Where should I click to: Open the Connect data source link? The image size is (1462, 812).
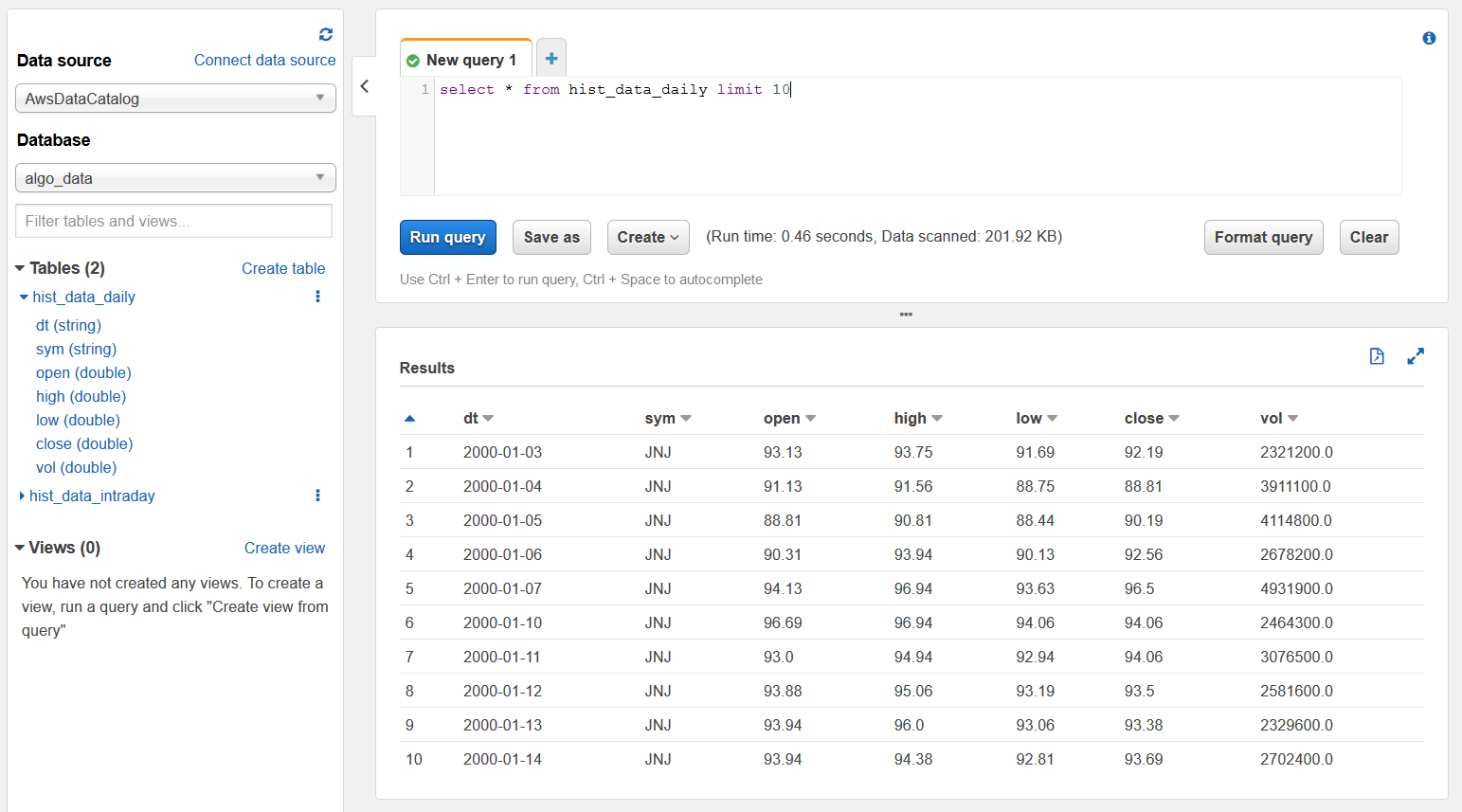point(265,60)
